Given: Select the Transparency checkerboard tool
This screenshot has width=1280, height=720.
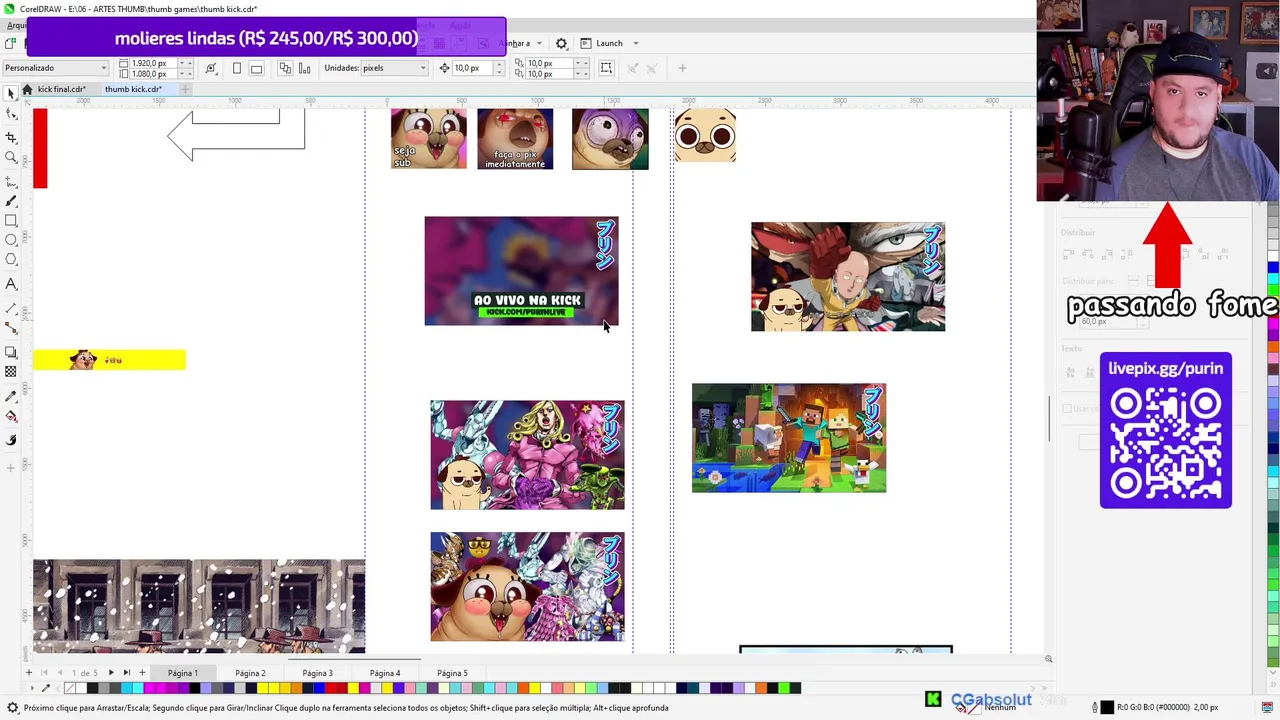Looking at the screenshot, I should coord(11,371).
